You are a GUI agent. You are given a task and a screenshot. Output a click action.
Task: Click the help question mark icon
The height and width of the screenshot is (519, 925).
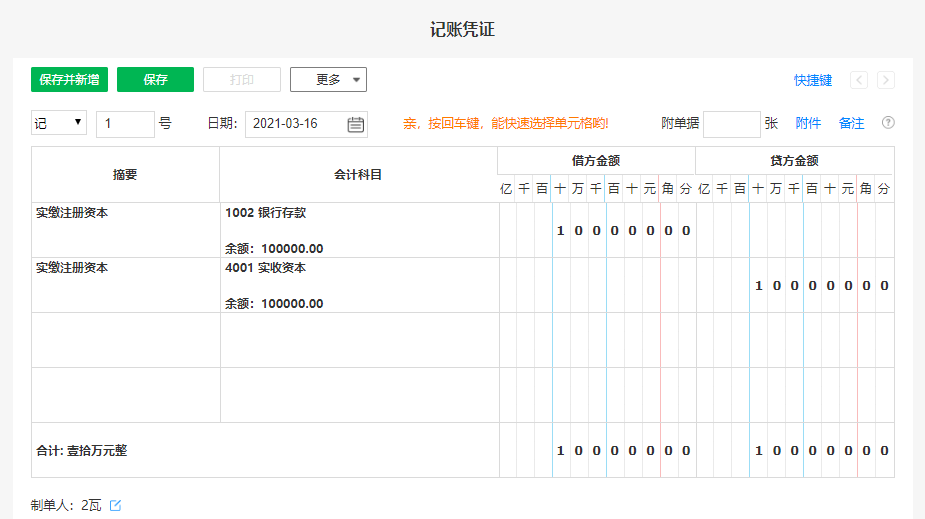888,123
